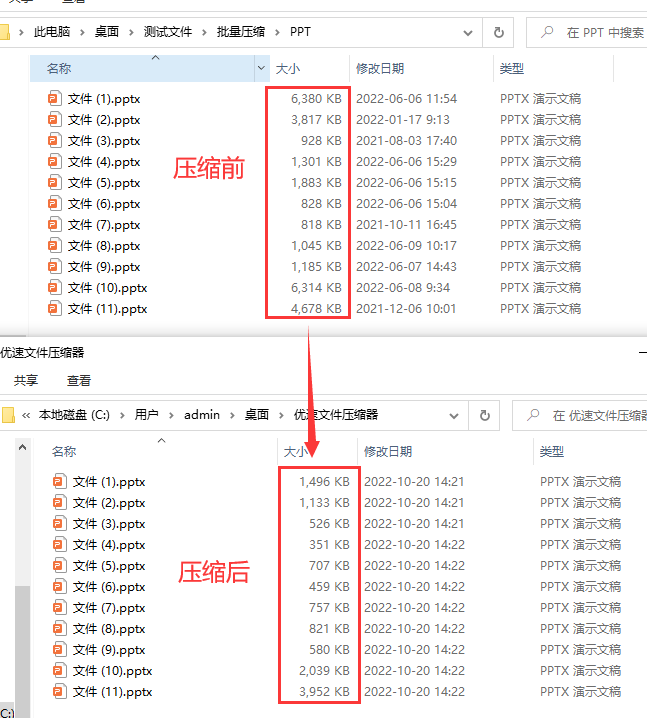Select the 3,952 KB size cell
This screenshot has height=718, width=647.
324,691
